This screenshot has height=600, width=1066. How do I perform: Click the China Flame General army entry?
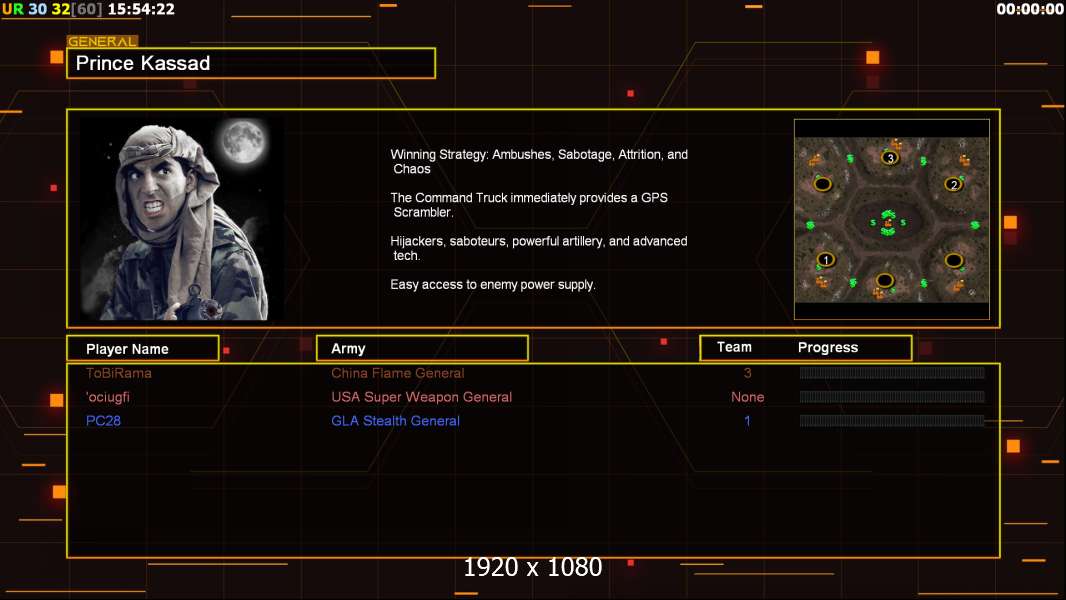pos(398,373)
